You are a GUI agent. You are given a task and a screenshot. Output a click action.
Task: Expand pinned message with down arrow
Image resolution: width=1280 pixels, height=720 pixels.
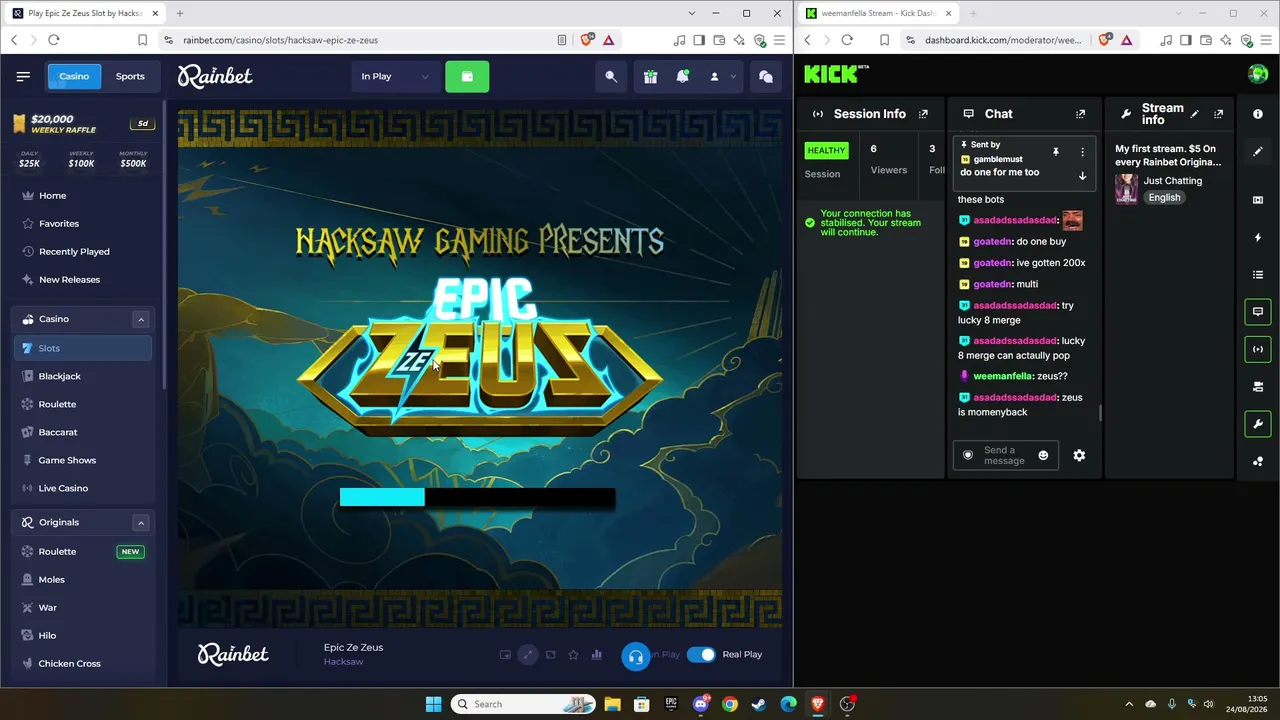tap(1082, 176)
